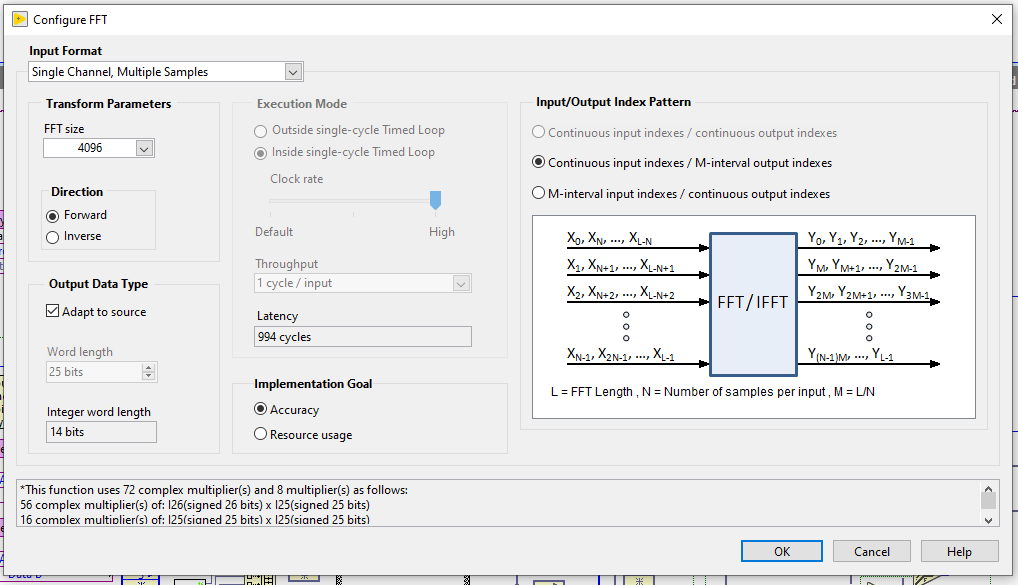Click the Cancel button
Screen dimensions: 1018x585
tap(871, 550)
